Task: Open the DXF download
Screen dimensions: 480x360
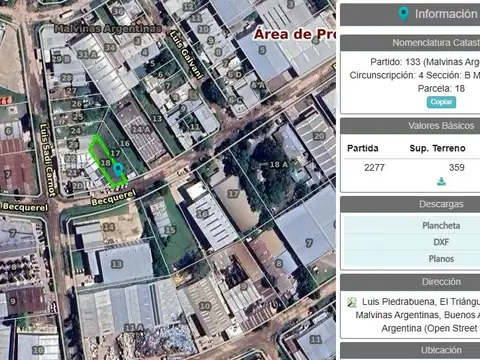Action: pos(441,242)
